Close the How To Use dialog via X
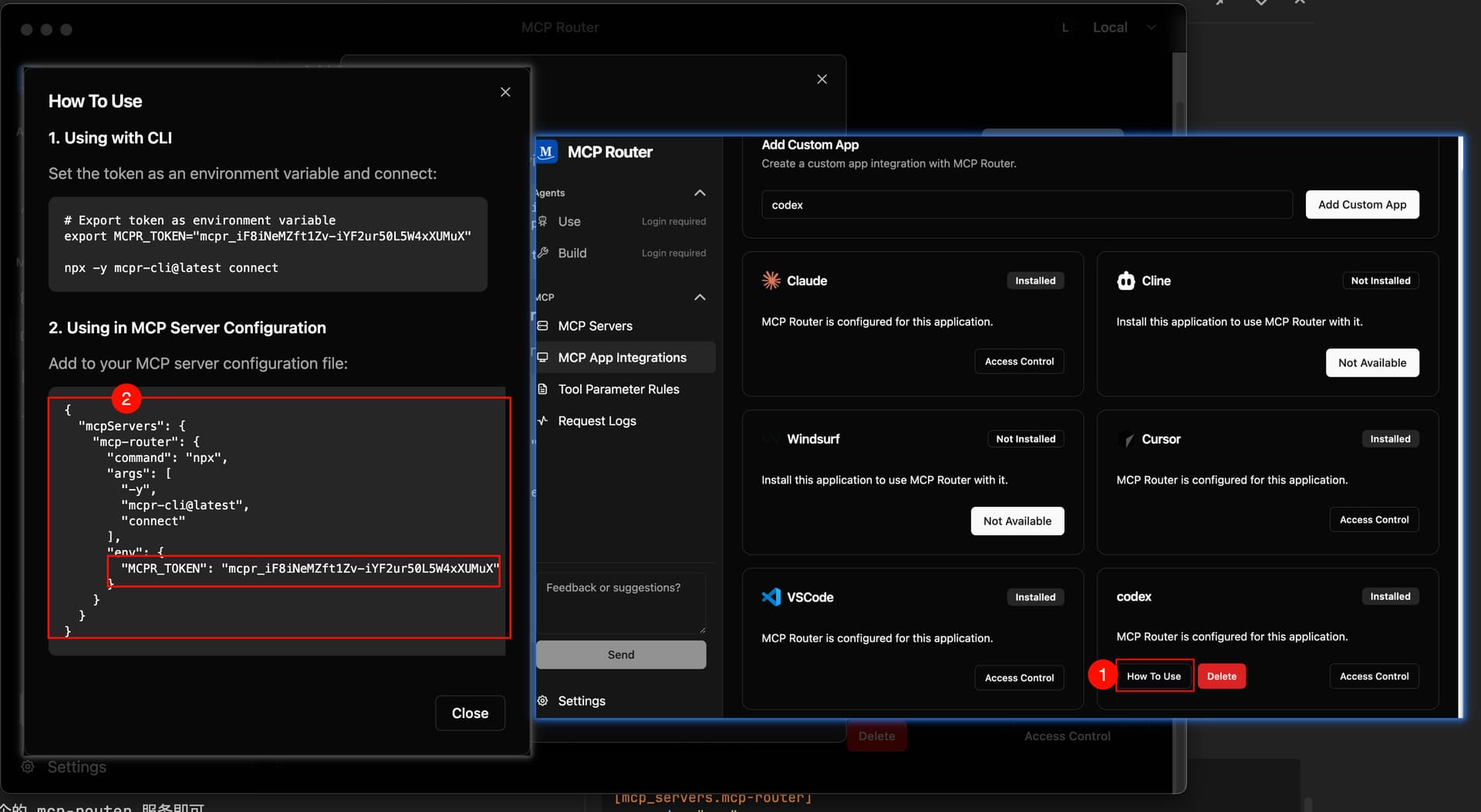 click(505, 92)
